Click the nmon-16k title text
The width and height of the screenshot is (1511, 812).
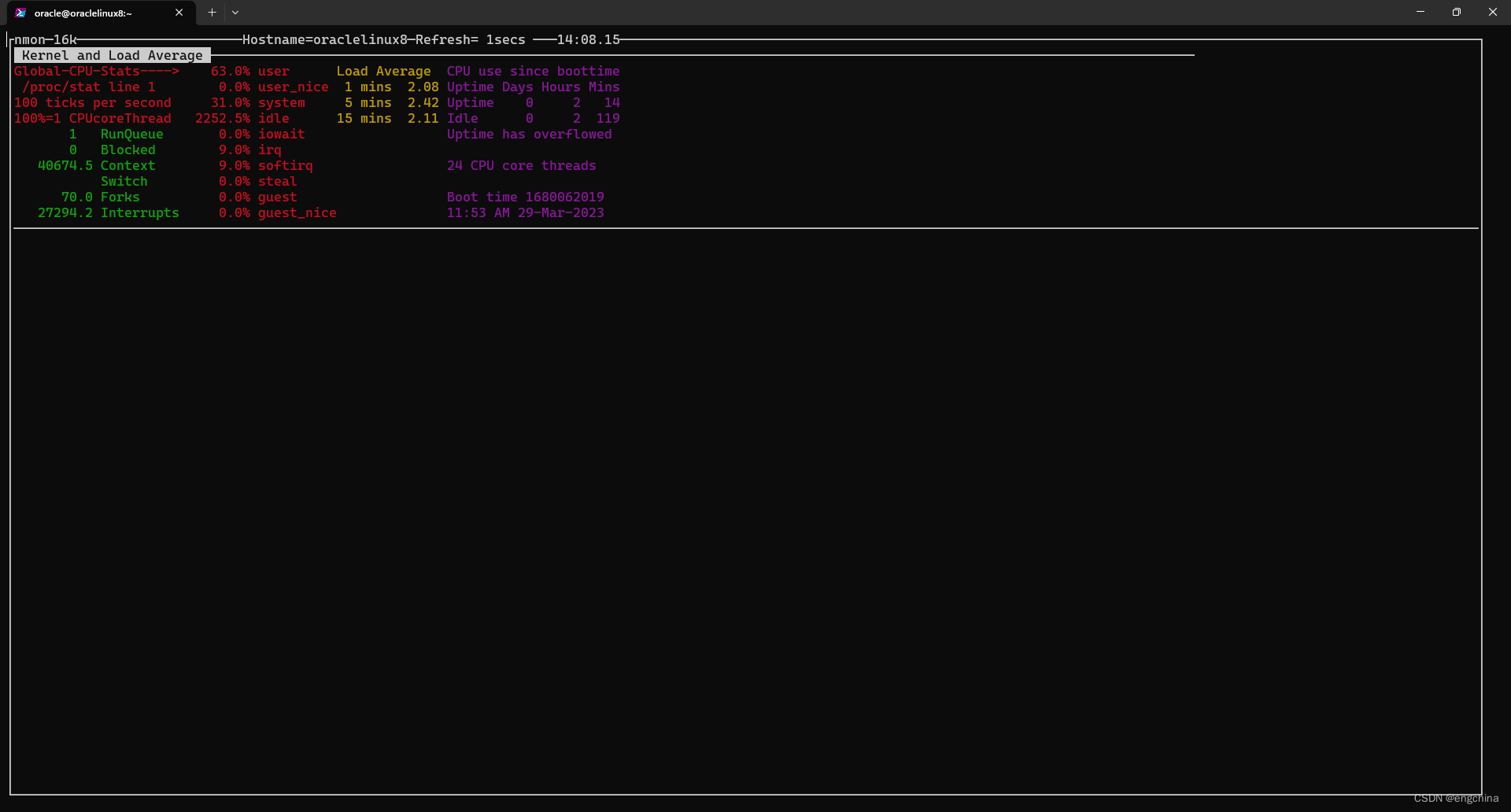(46, 39)
